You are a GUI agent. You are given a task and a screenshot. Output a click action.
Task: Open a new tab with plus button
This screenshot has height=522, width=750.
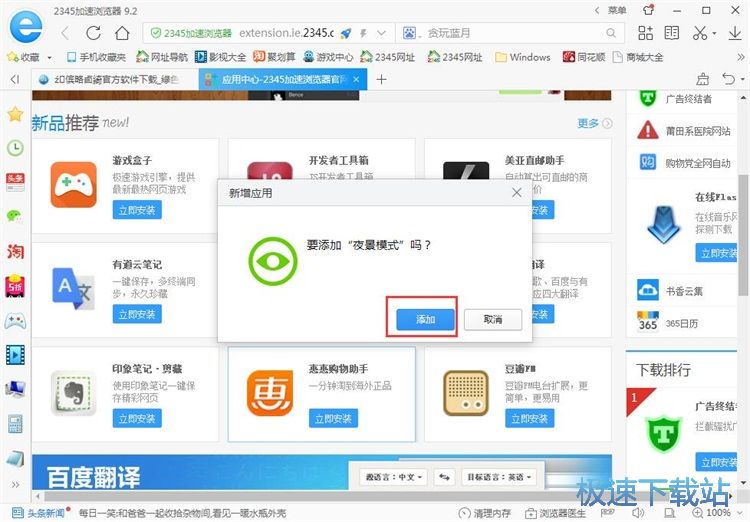point(381,79)
